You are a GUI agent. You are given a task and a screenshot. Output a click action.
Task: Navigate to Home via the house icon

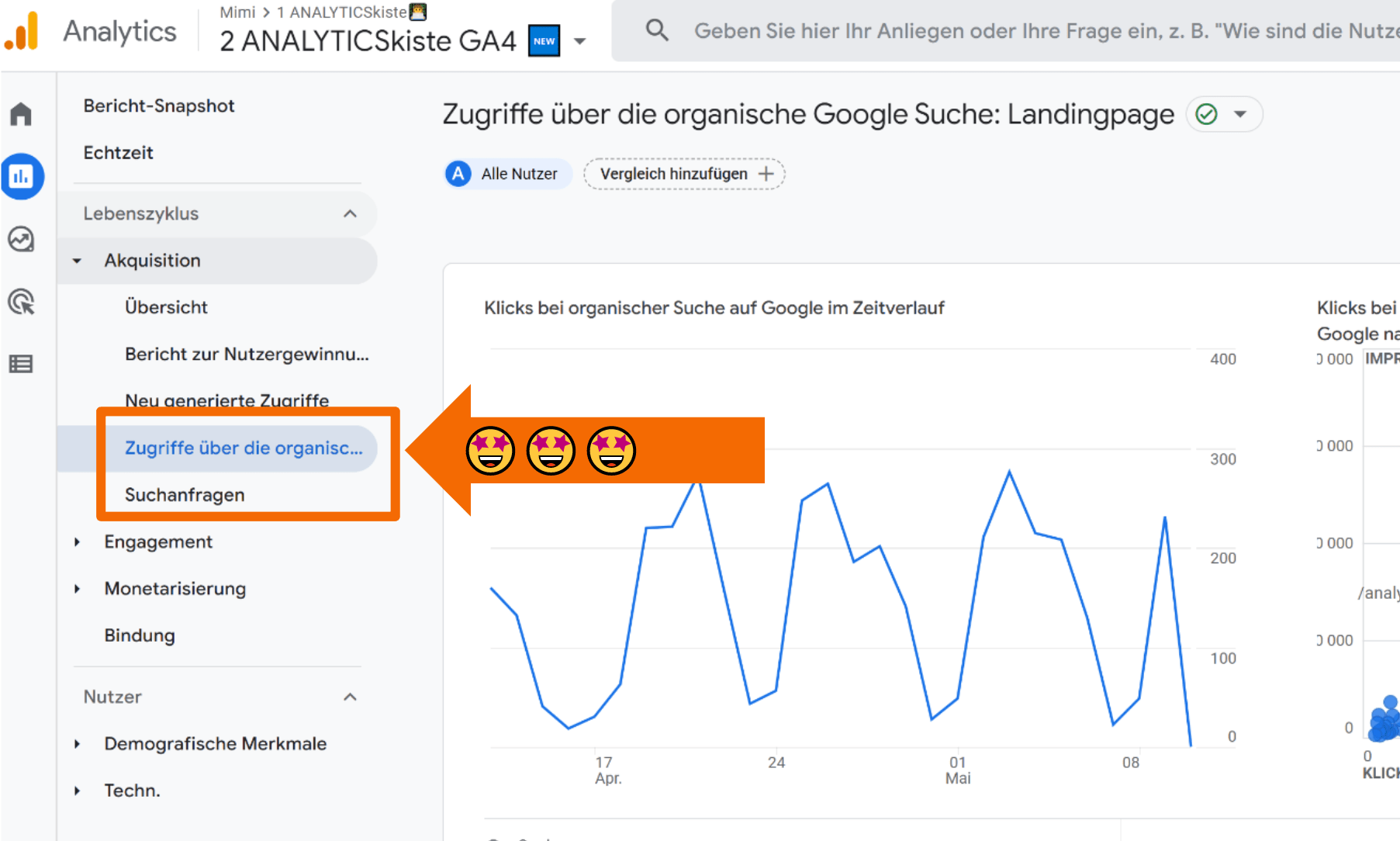pyautogui.click(x=21, y=113)
